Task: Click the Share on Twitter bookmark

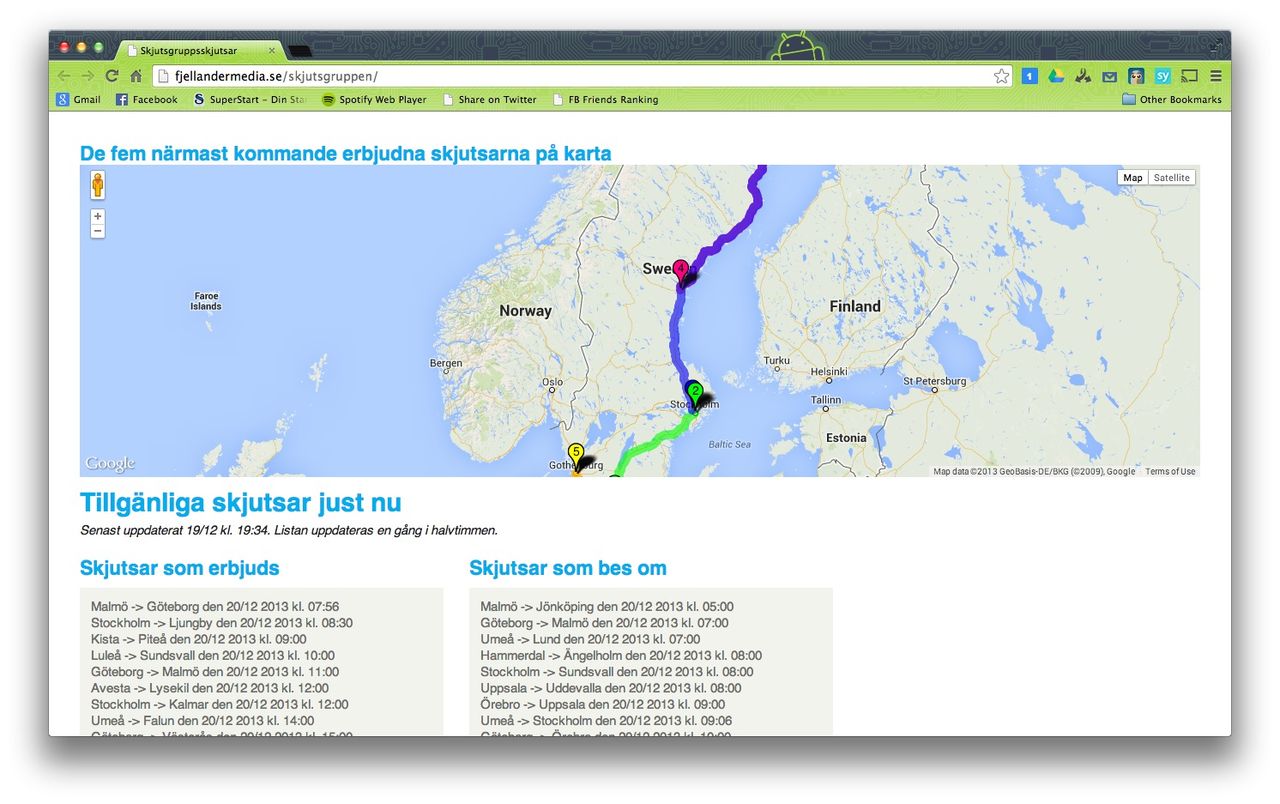Action: pos(489,99)
